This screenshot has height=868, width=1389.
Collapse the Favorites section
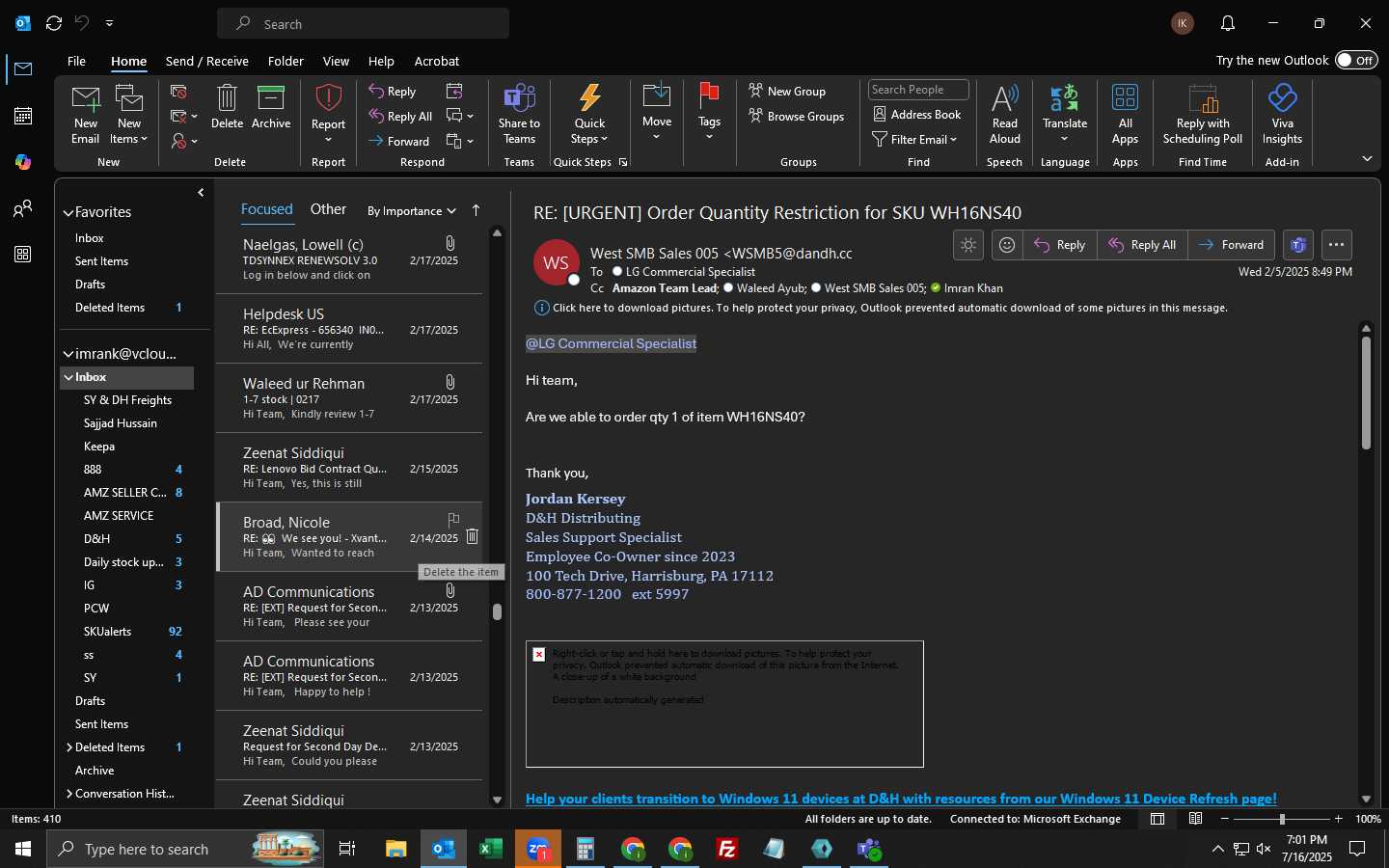pos(68,212)
